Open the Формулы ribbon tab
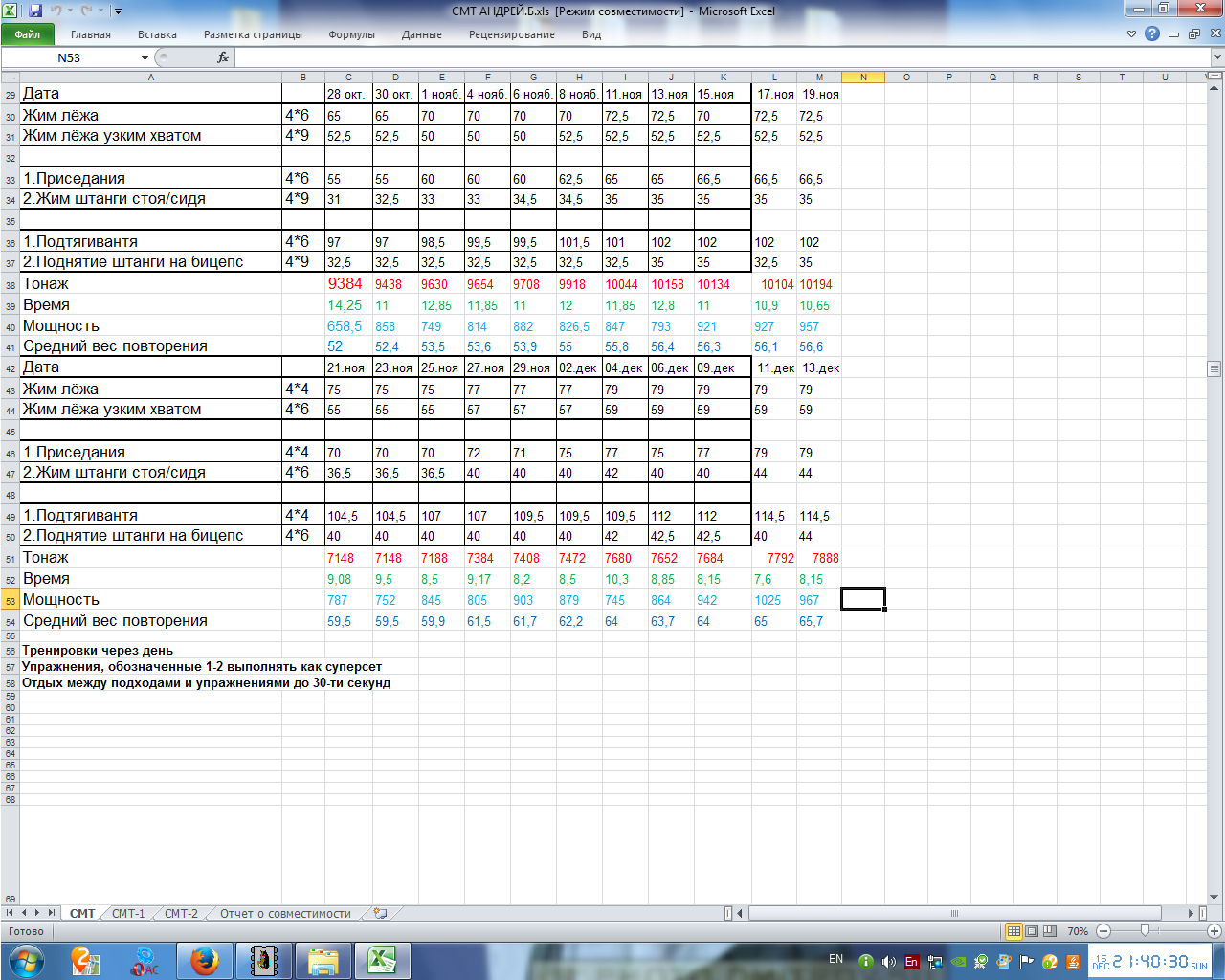Image resolution: width=1225 pixels, height=980 pixels. (x=351, y=34)
